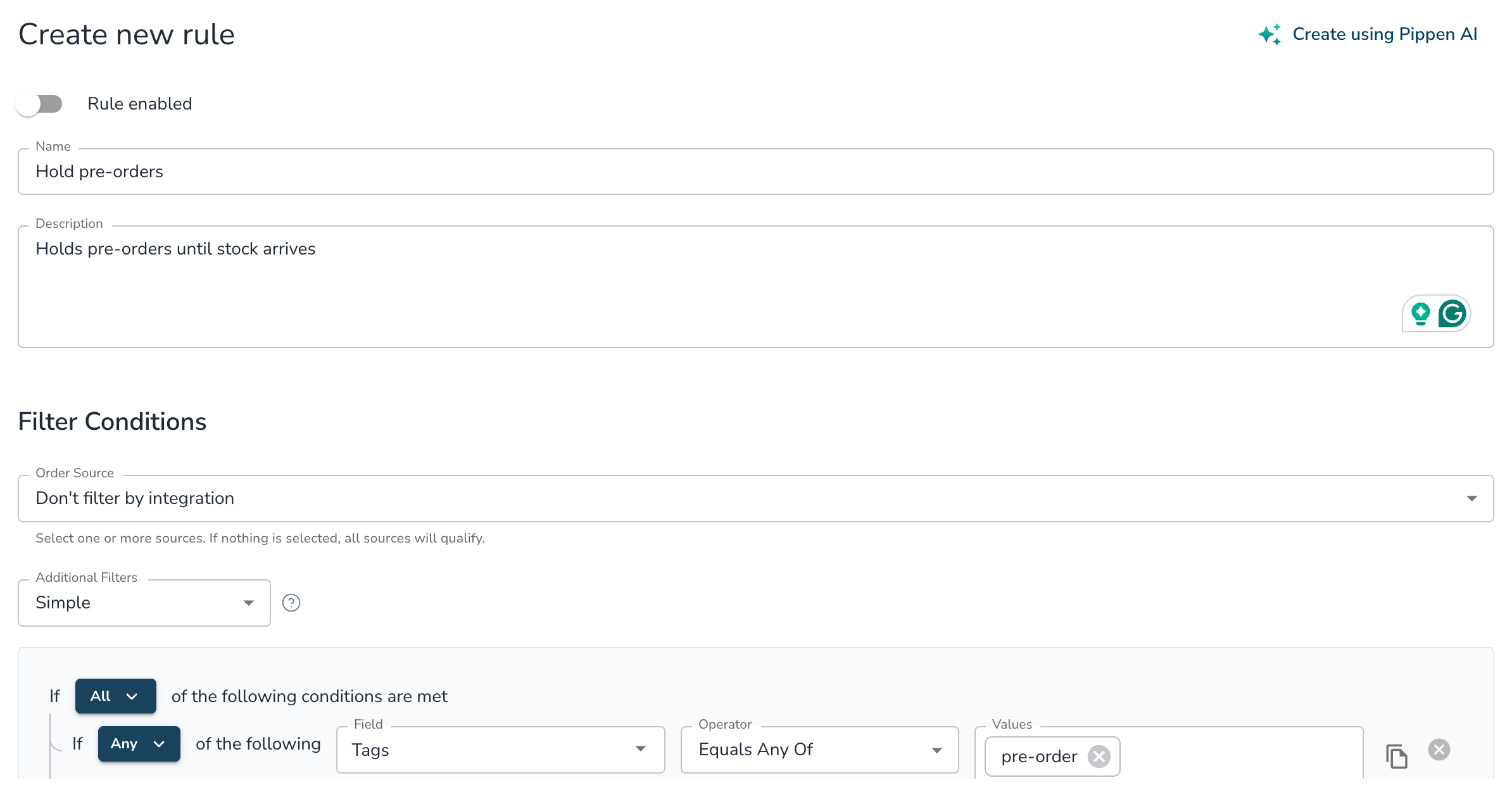Copy the Tags condition with duplicate icon
The height and width of the screenshot is (785, 1512).
tap(1397, 756)
